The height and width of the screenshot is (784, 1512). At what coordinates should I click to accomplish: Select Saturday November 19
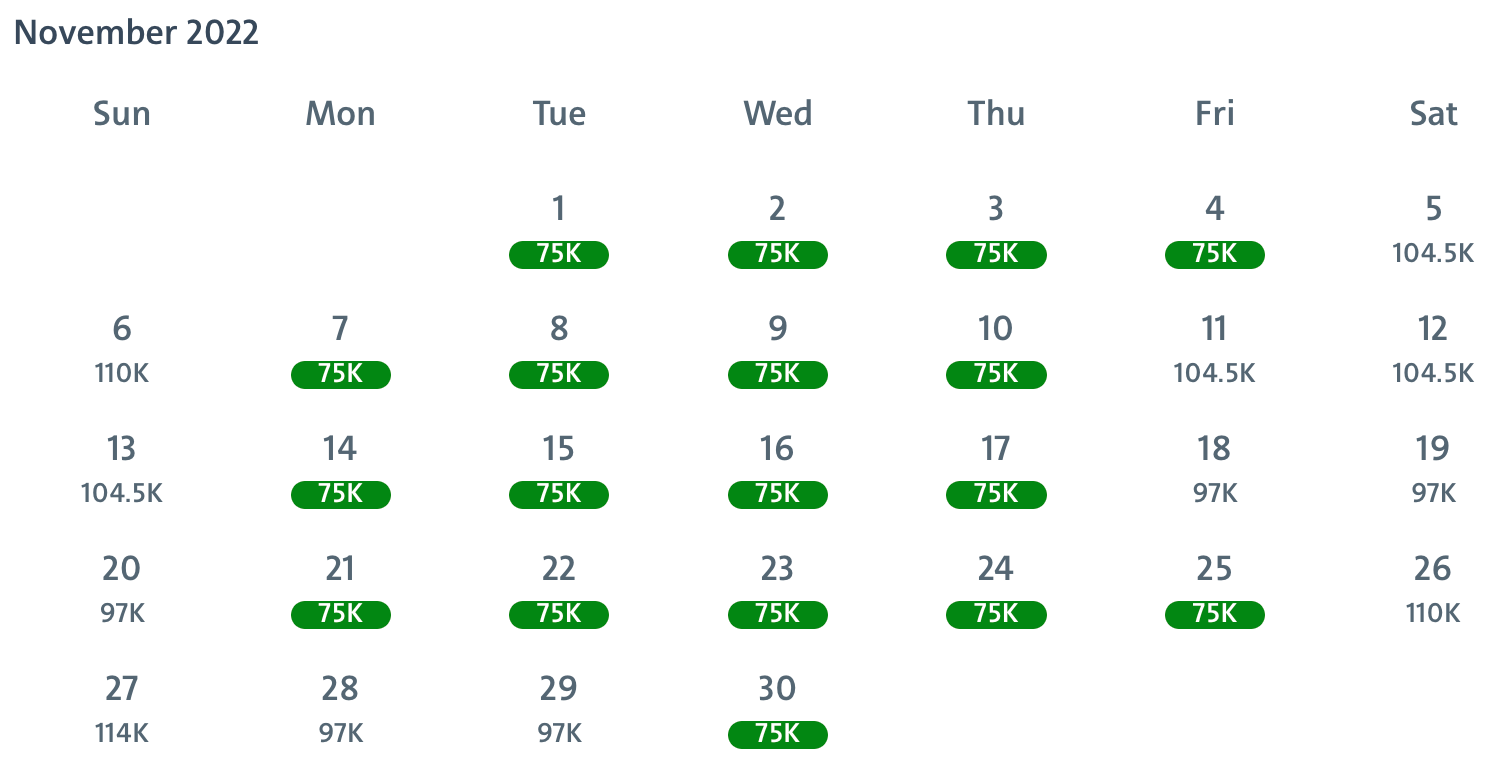pos(1432,468)
